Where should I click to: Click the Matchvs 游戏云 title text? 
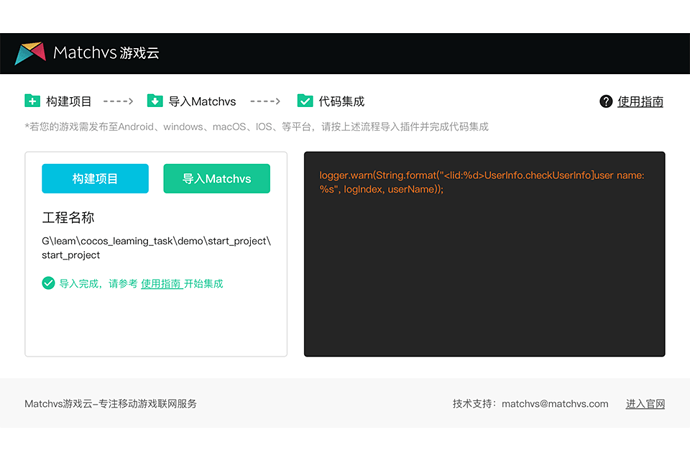(106, 53)
